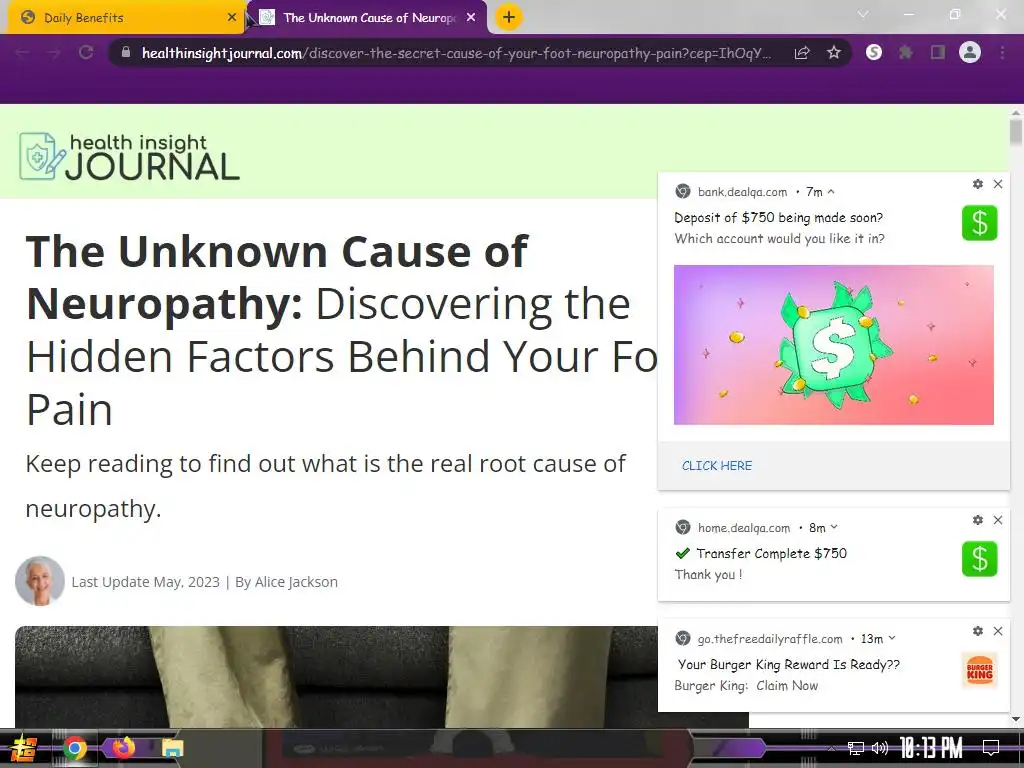Open the notification center tray icon

click(x=991, y=748)
